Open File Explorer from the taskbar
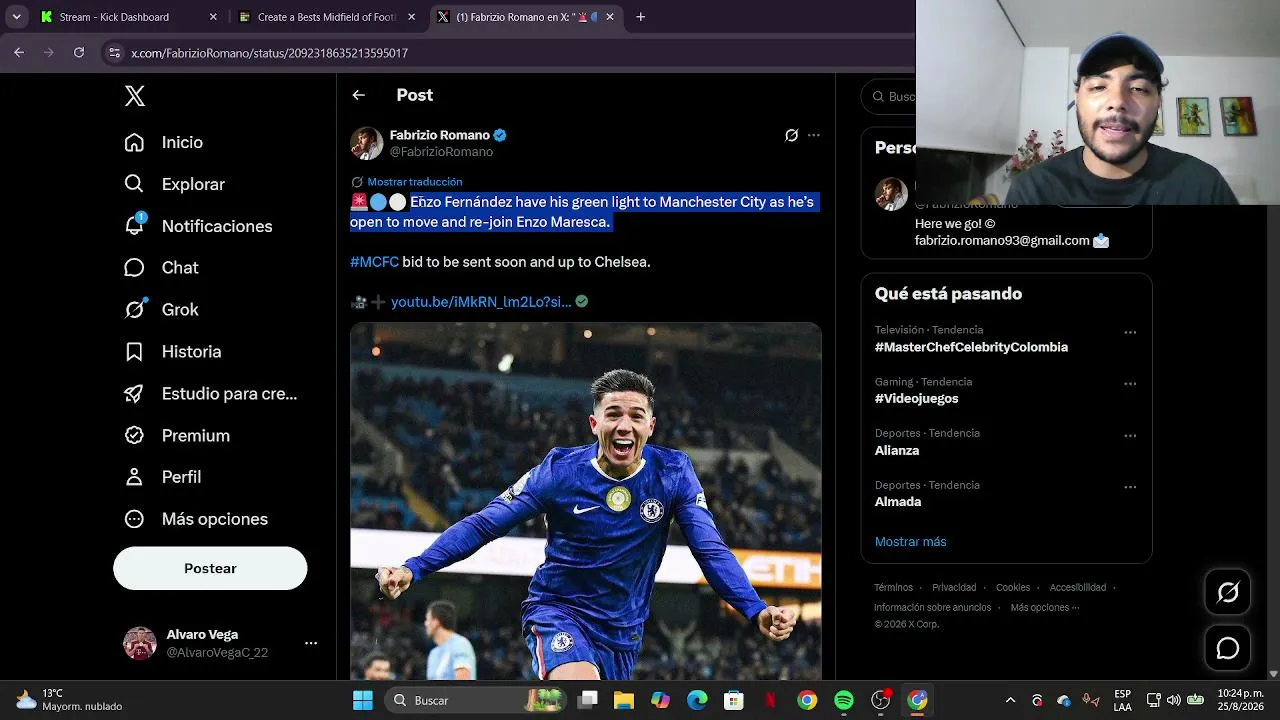The image size is (1280, 720). pos(623,700)
